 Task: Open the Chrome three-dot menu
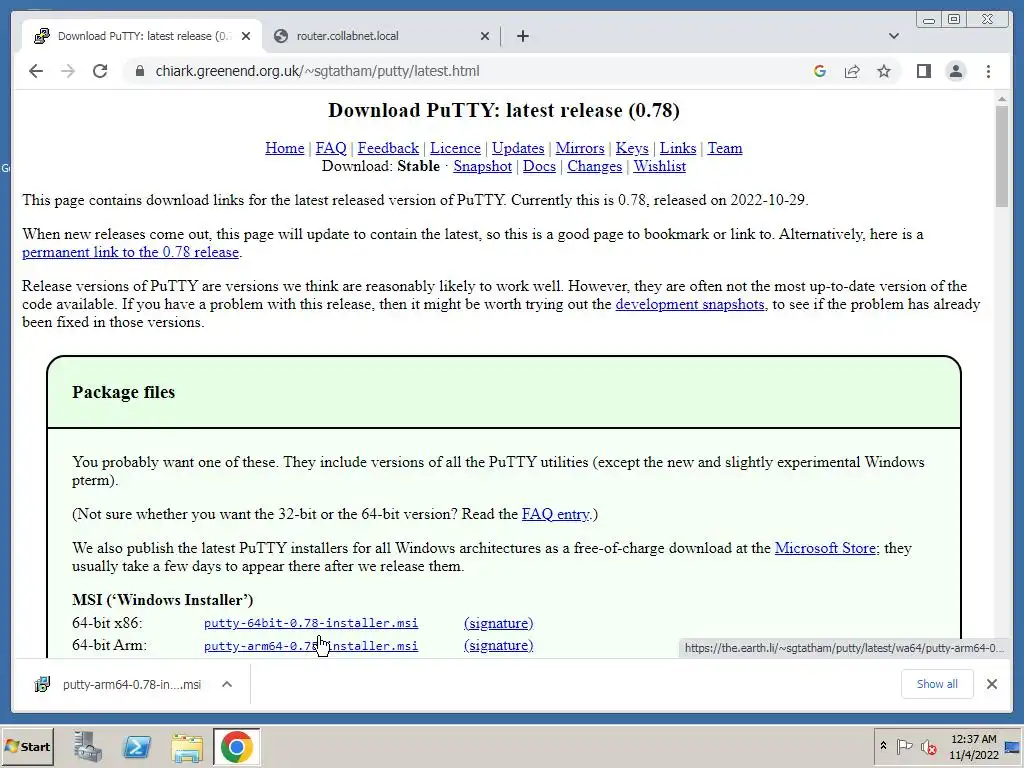[x=988, y=71]
